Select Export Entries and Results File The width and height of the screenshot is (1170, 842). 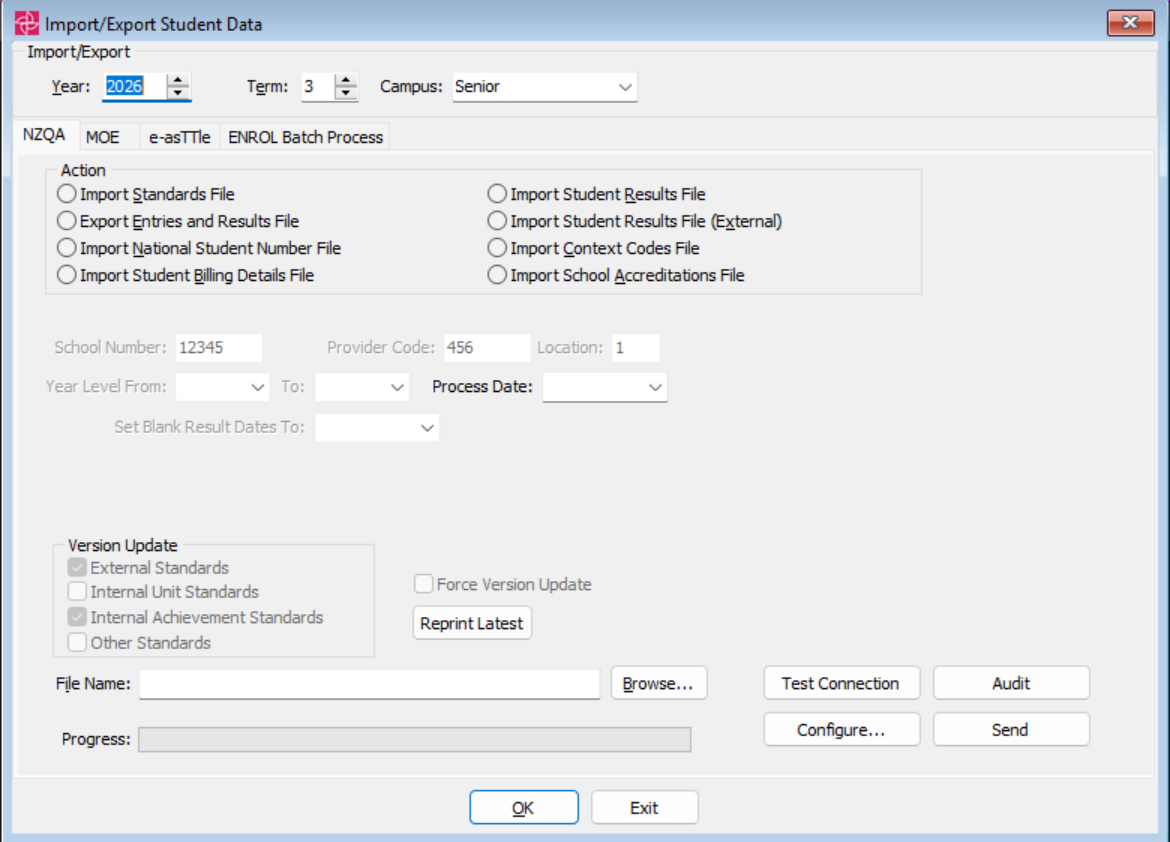(x=178, y=221)
